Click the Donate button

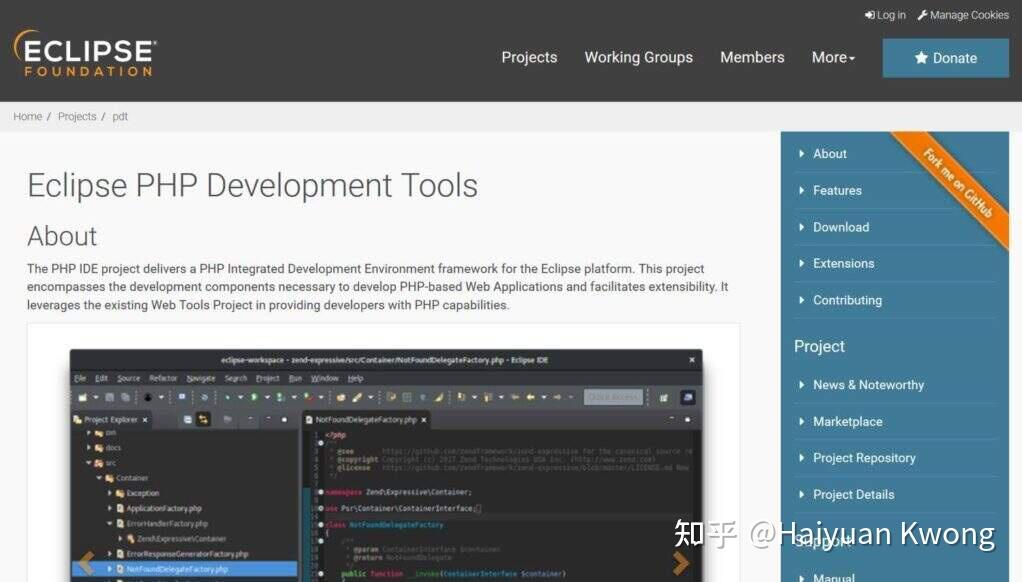pos(944,57)
